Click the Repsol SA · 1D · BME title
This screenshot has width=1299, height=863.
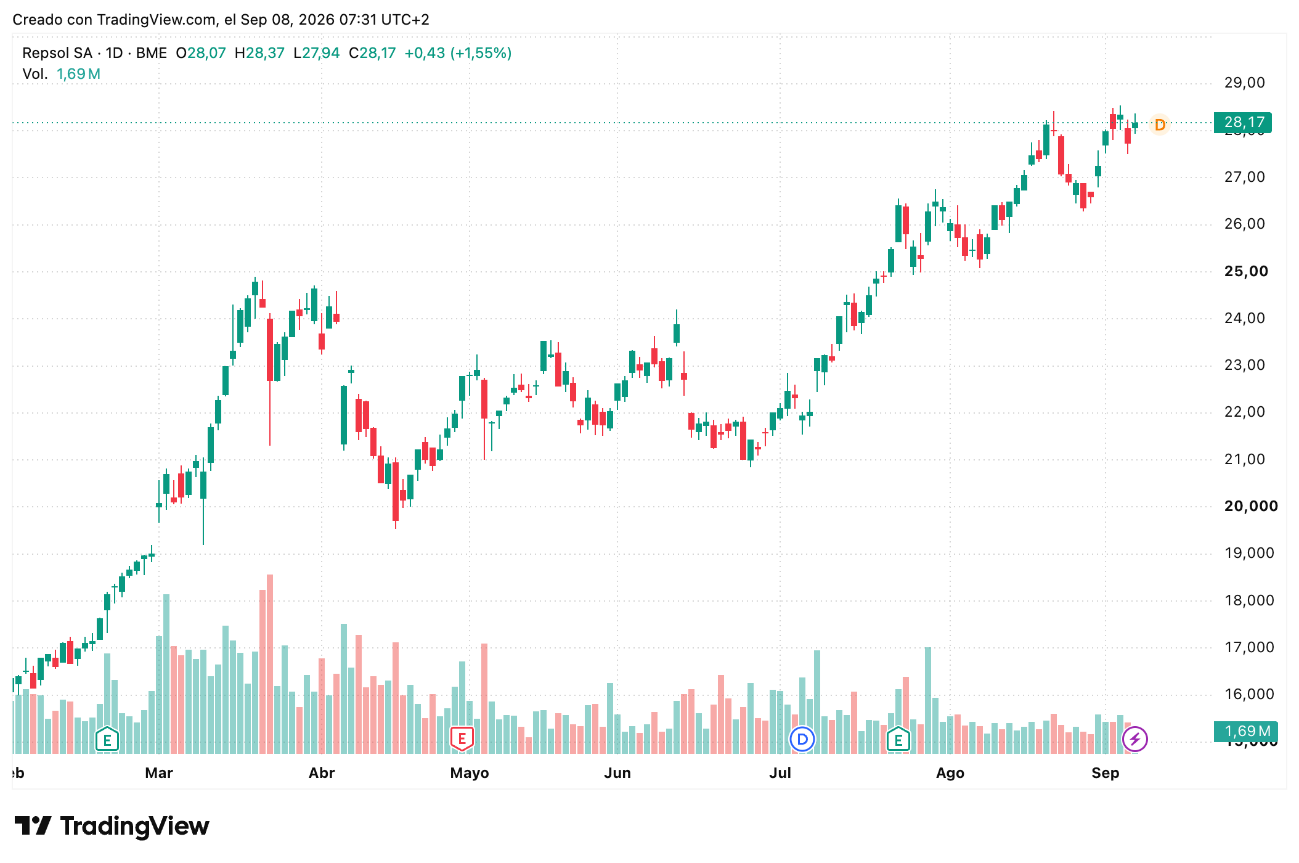[95, 53]
